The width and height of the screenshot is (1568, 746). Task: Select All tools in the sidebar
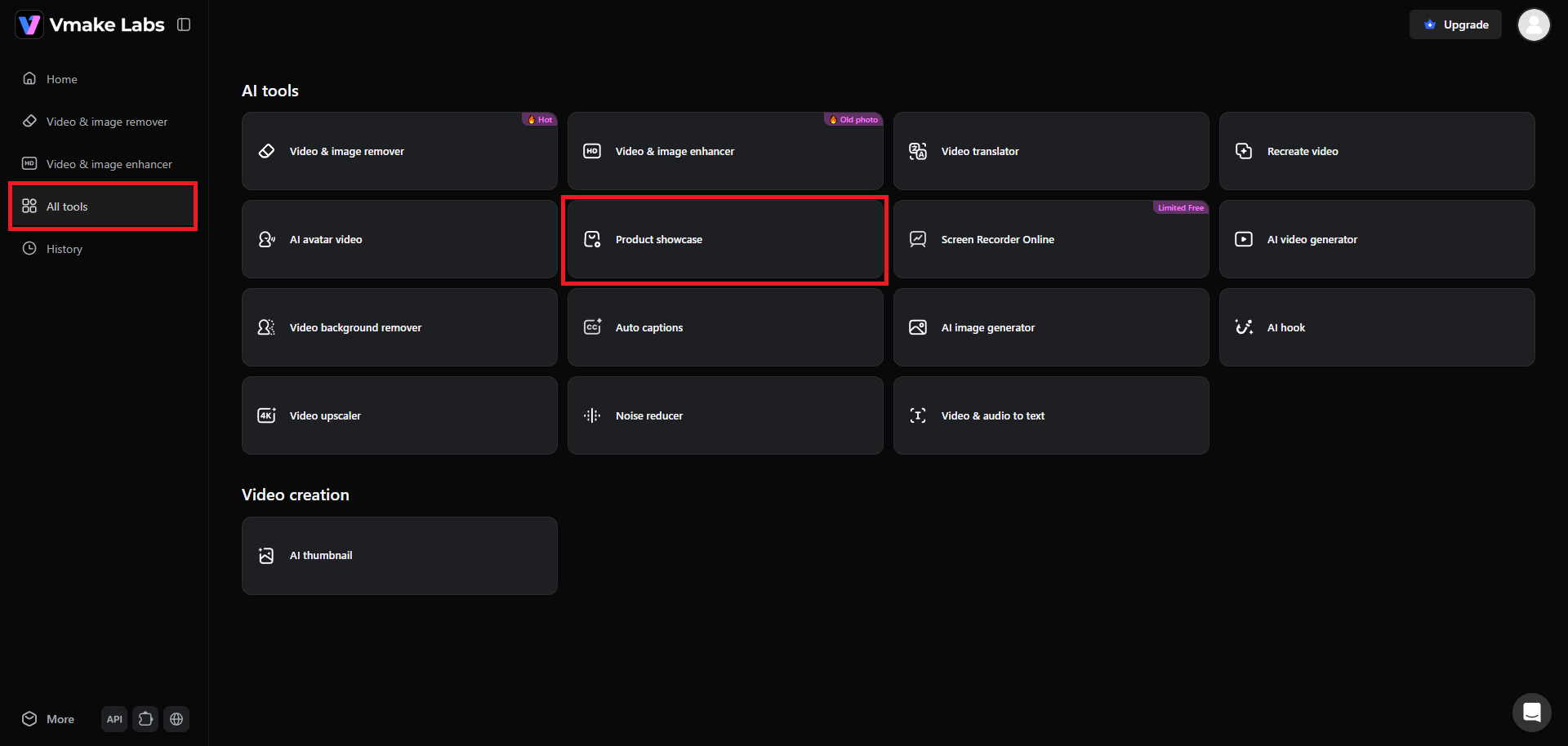pos(104,206)
